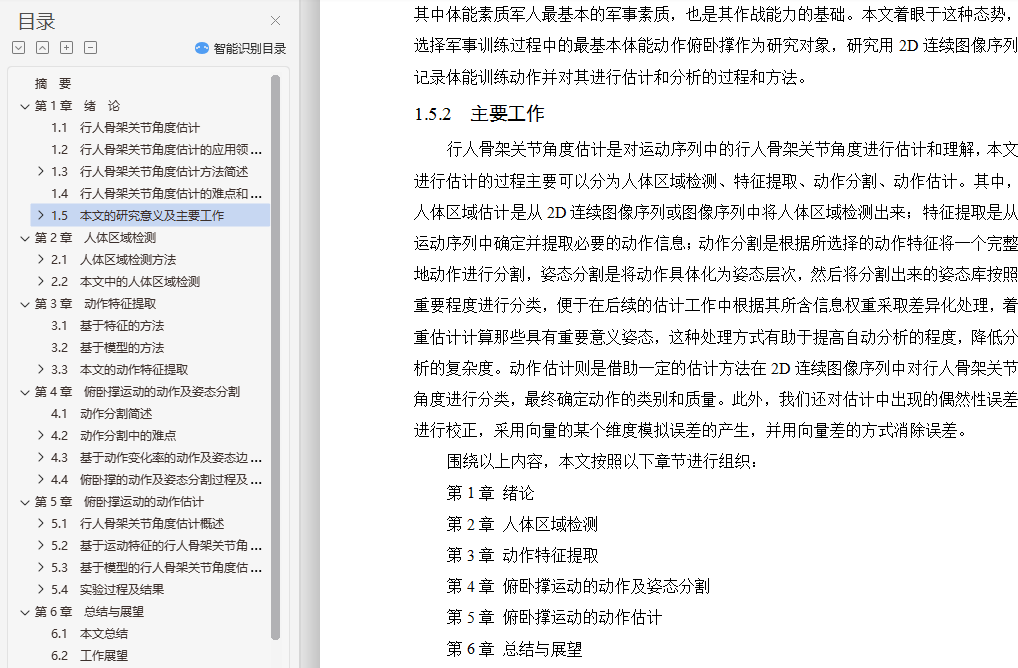Screen dimensions: 1018x668
Task: Select outline entry 3.3 本文的动作特征提取
Action: 119,369
